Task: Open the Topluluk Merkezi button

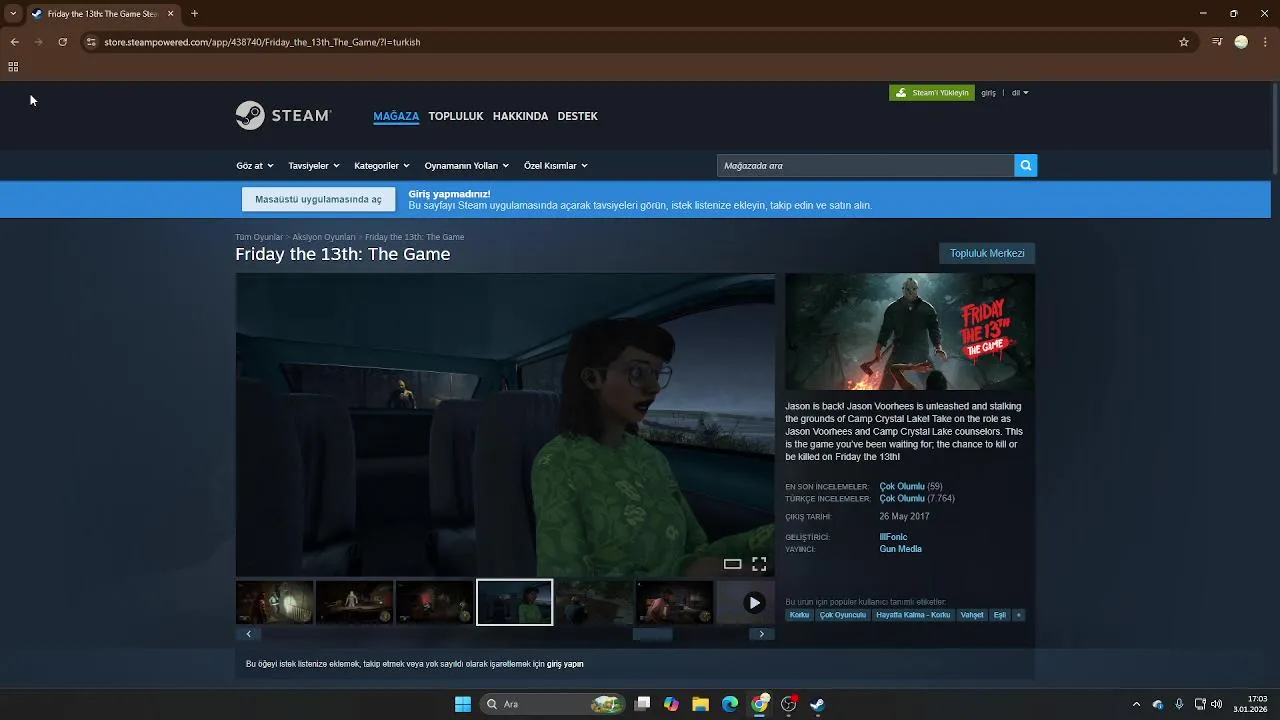Action: coord(987,253)
